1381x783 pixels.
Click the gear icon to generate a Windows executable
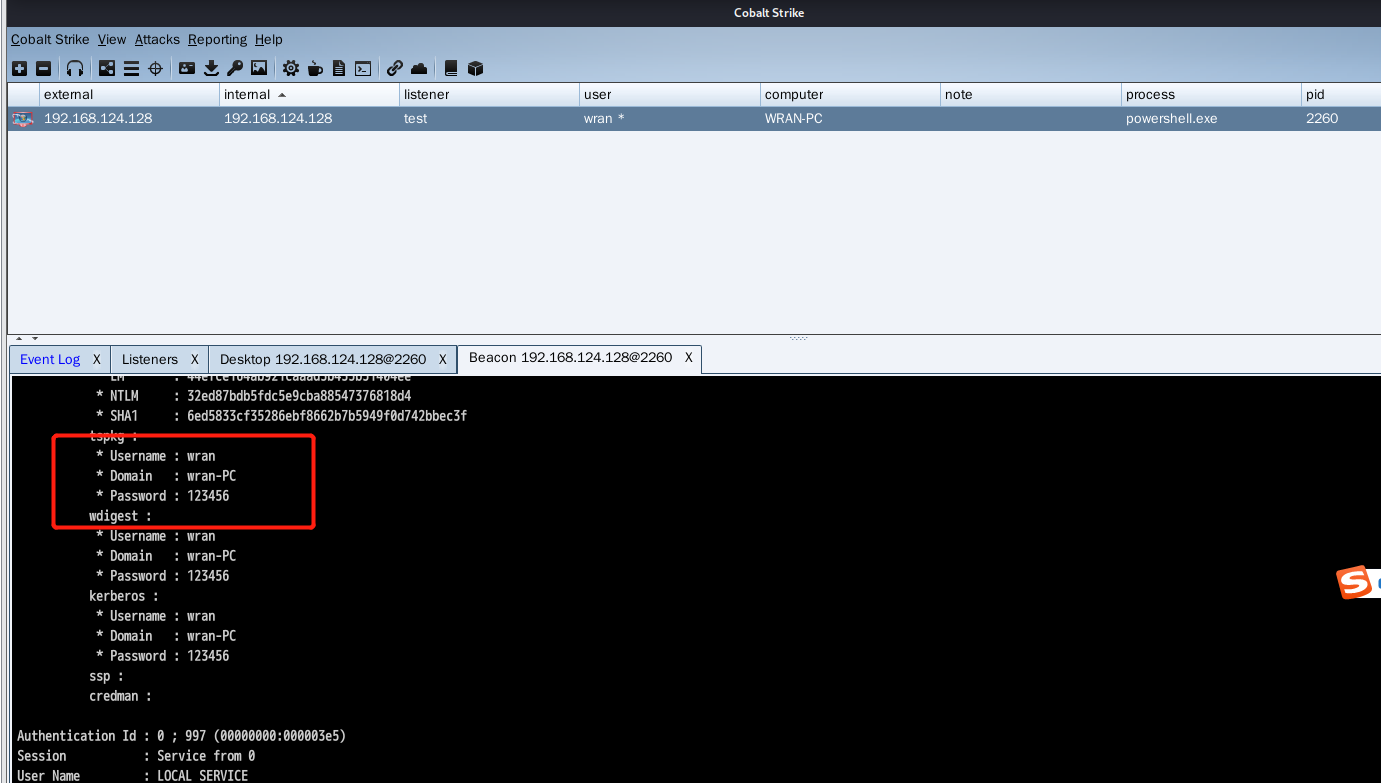tap(291, 69)
